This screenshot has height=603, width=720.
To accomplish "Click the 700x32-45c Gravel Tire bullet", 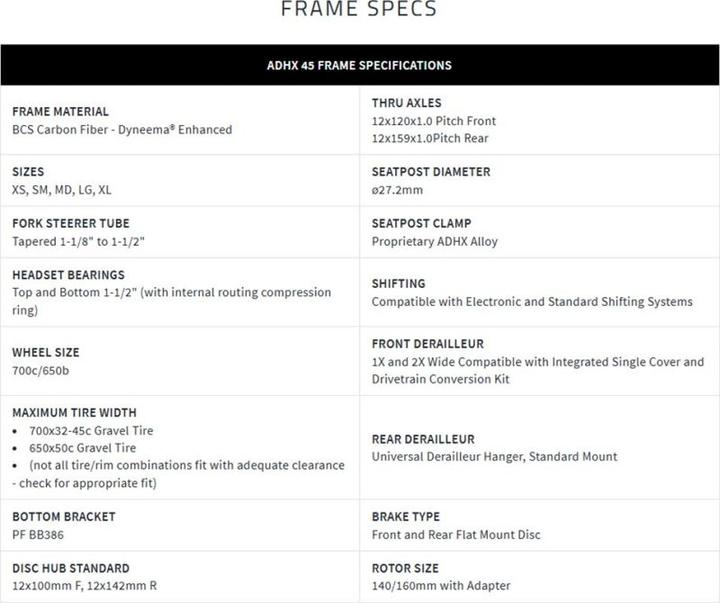I will (x=91, y=431).
